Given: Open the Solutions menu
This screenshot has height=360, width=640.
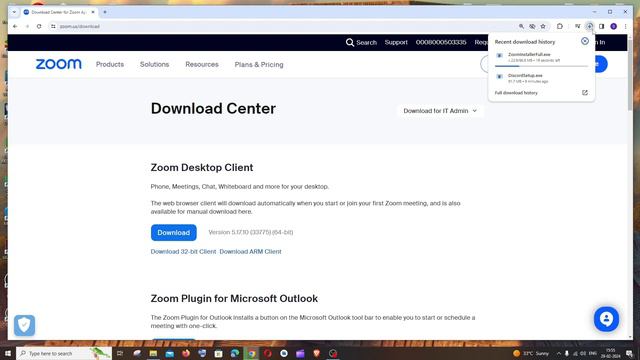Looking at the screenshot, I should (x=154, y=64).
